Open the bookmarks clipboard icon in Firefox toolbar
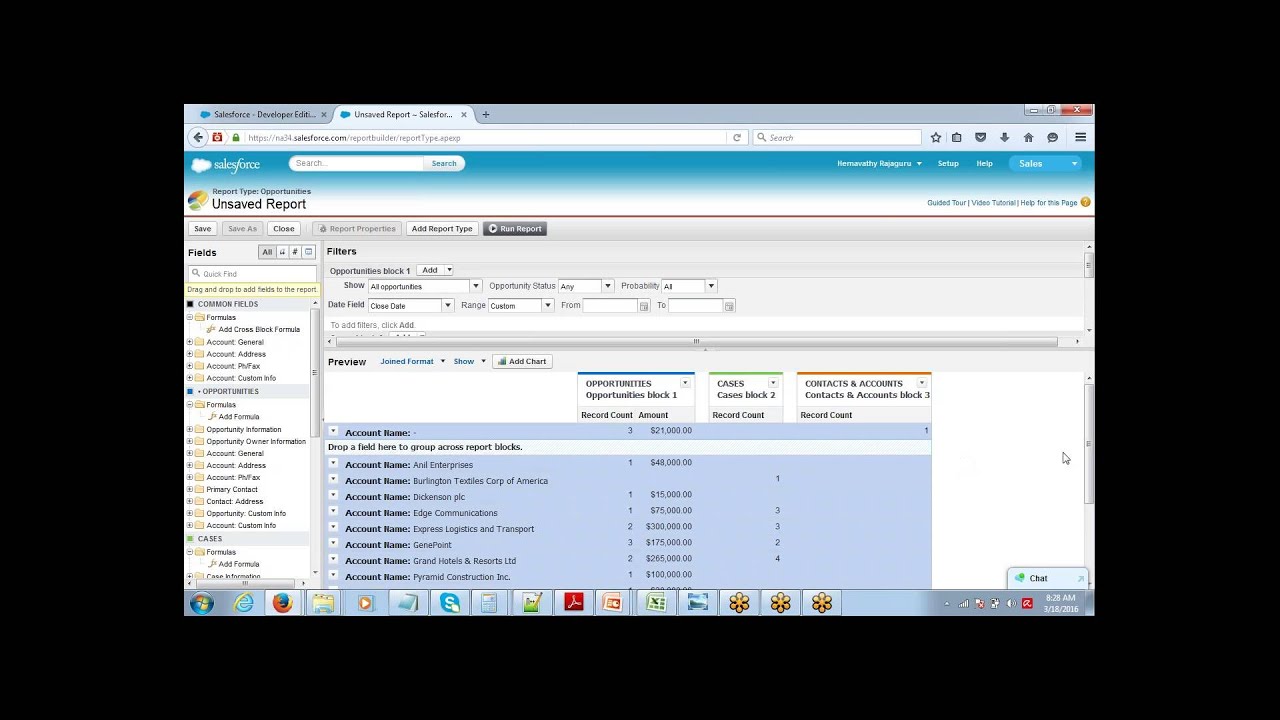 (957, 138)
